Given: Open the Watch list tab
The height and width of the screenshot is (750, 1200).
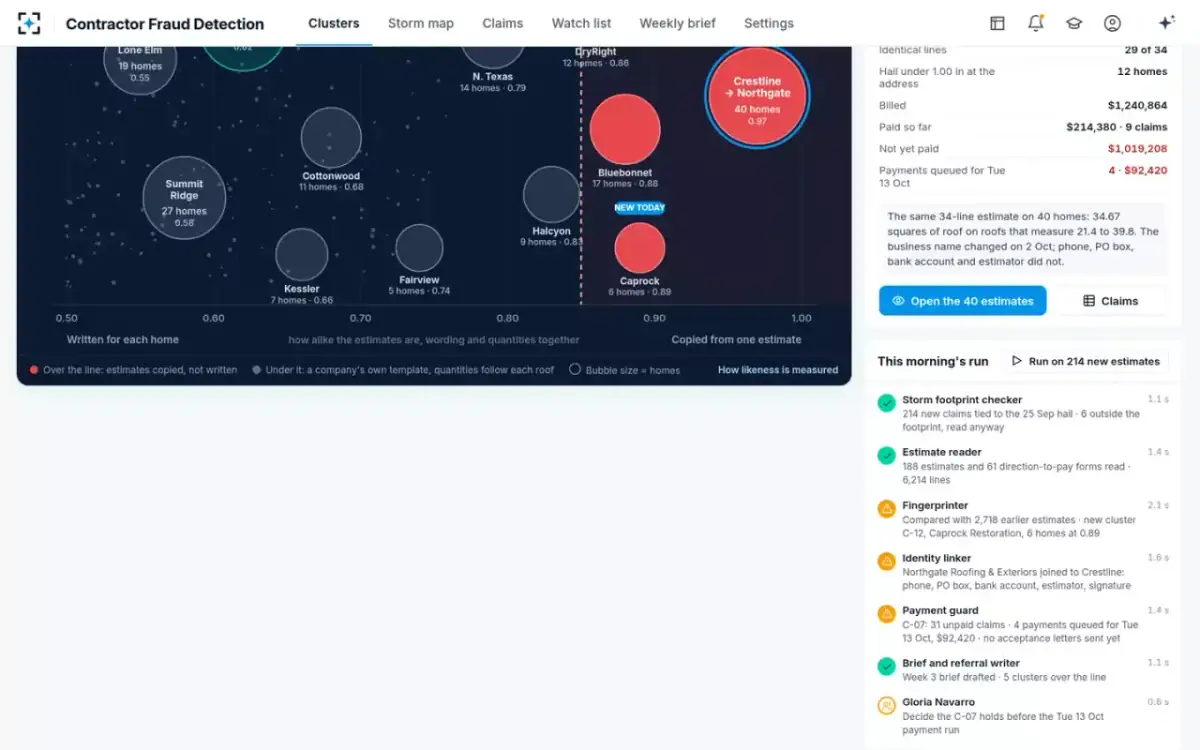Looking at the screenshot, I should click(x=581, y=23).
